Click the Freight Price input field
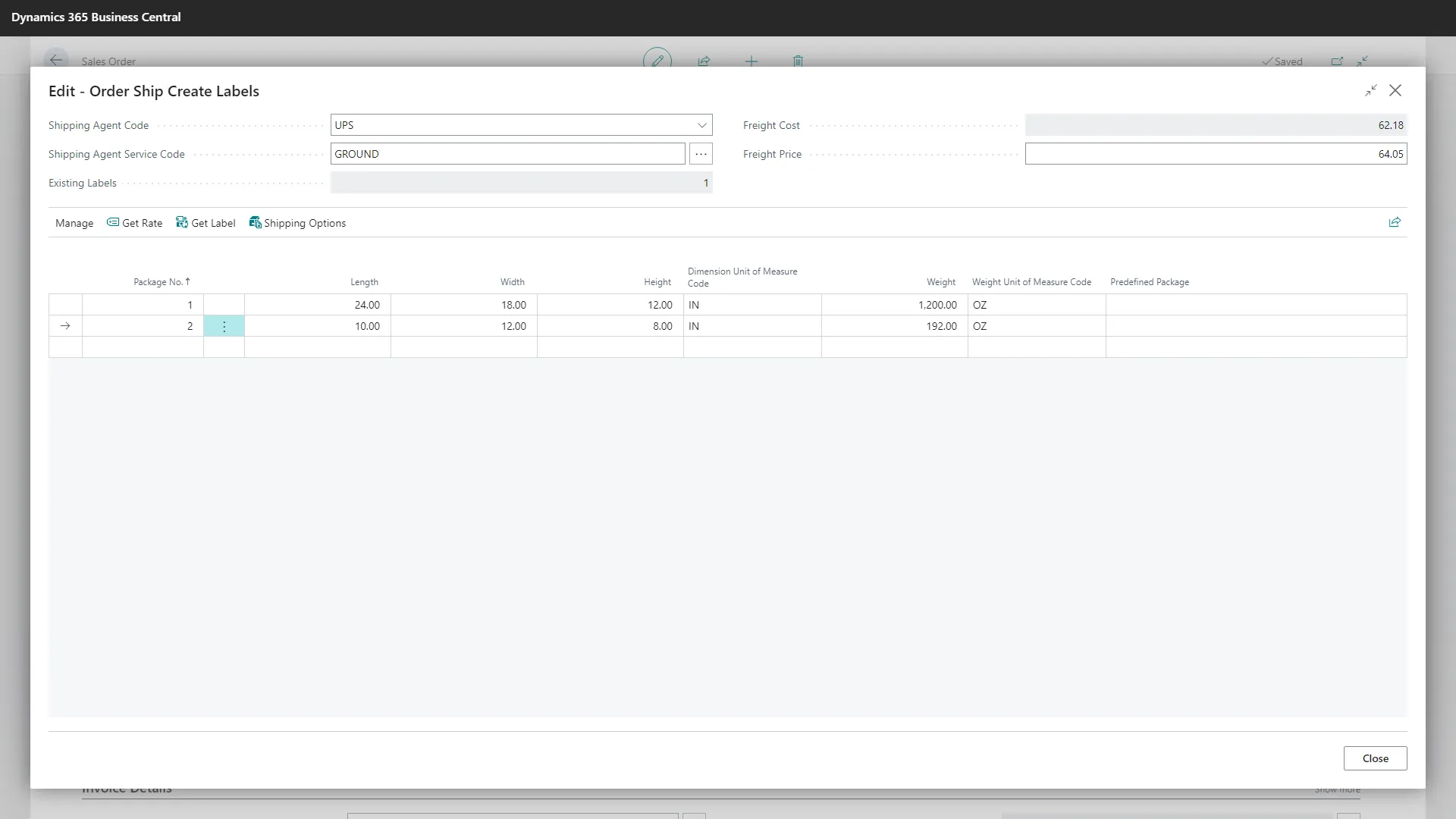This screenshot has width=1456, height=819. pyautogui.click(x=1215, y=154)
